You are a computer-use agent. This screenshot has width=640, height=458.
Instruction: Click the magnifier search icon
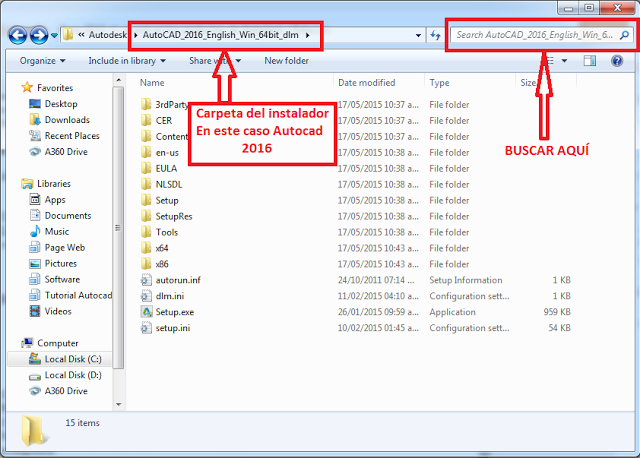[x=624, y=35]
